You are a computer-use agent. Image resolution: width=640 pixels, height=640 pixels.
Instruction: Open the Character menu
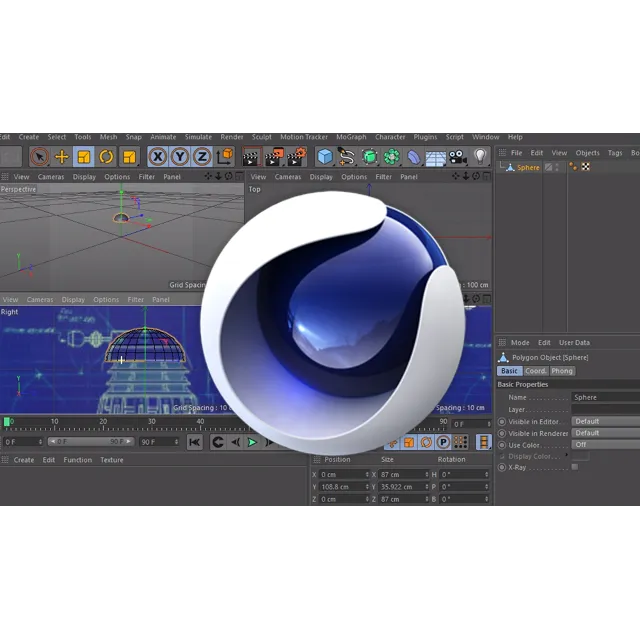coord(390,137)
